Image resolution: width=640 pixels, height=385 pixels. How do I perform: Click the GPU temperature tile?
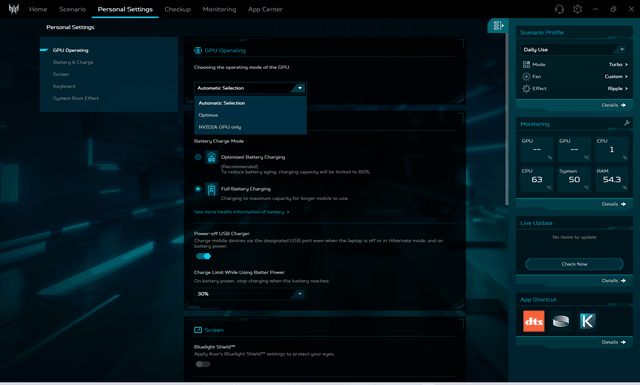[574, 149]
